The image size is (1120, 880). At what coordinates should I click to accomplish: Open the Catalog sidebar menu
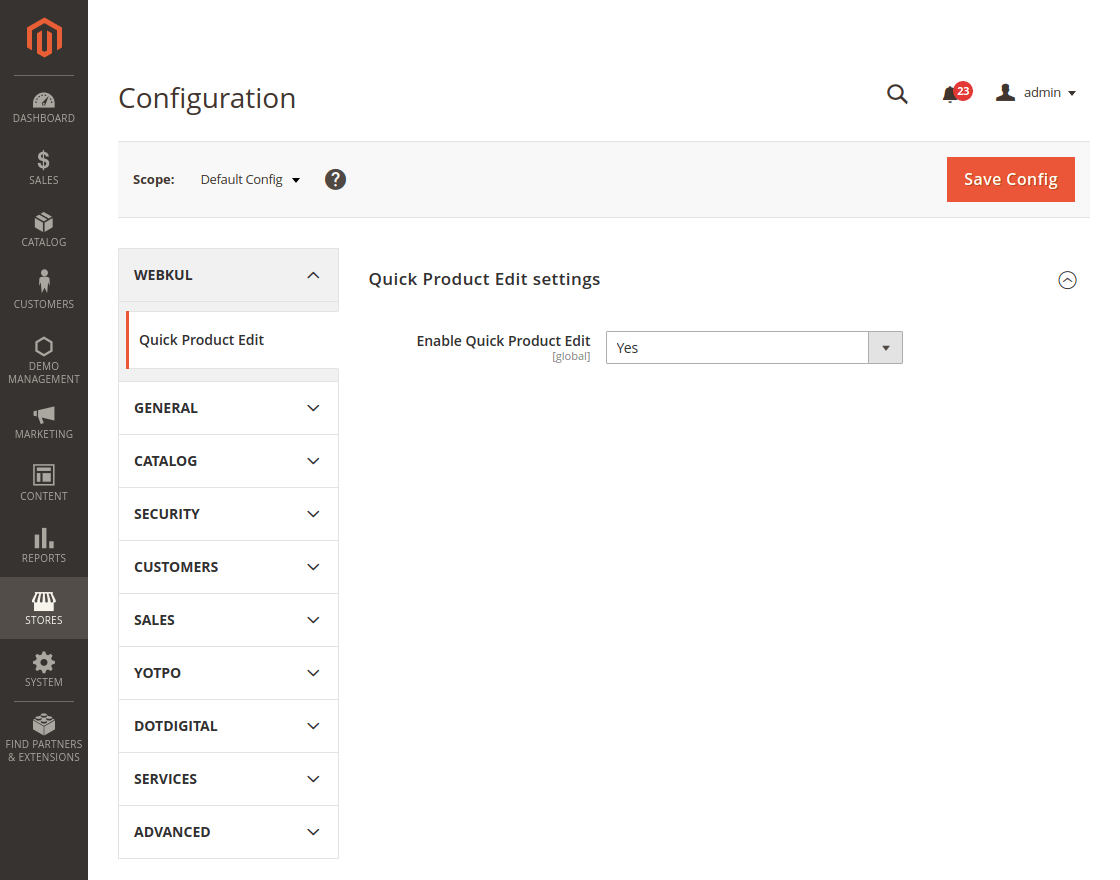pyautogui.click(x=44, y=230)
